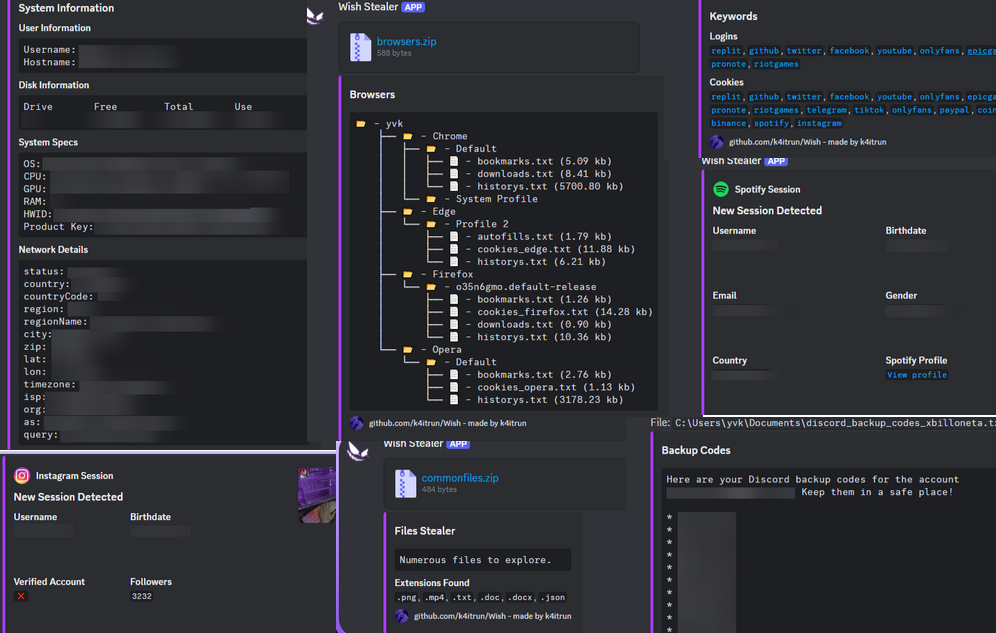
Task: Click the tiktok tag under Cookies
Action: pos(869,110)
